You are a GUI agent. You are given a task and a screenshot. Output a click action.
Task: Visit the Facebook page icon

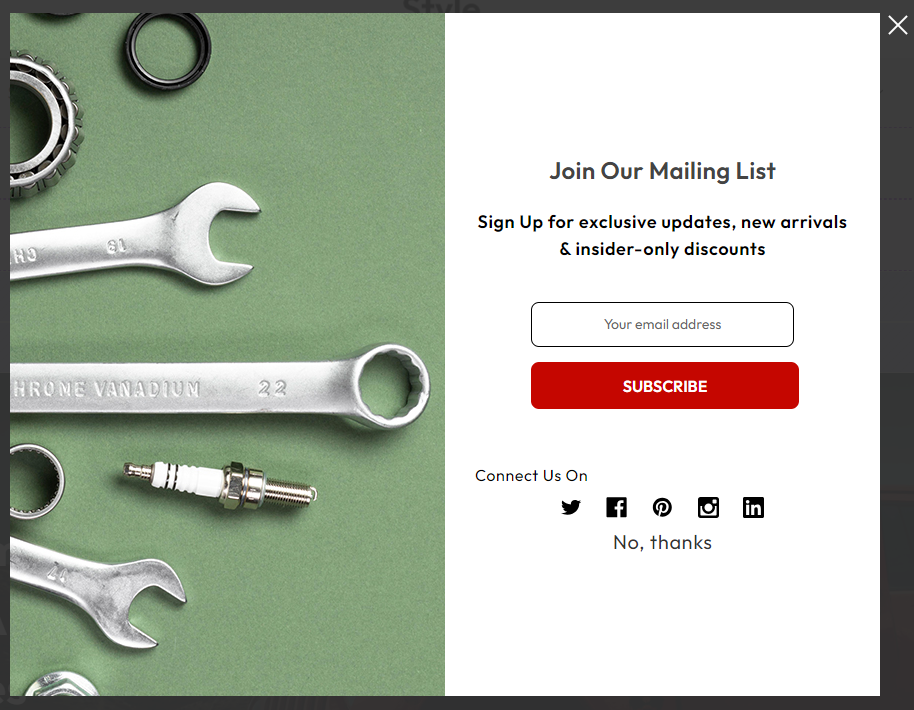616,507
